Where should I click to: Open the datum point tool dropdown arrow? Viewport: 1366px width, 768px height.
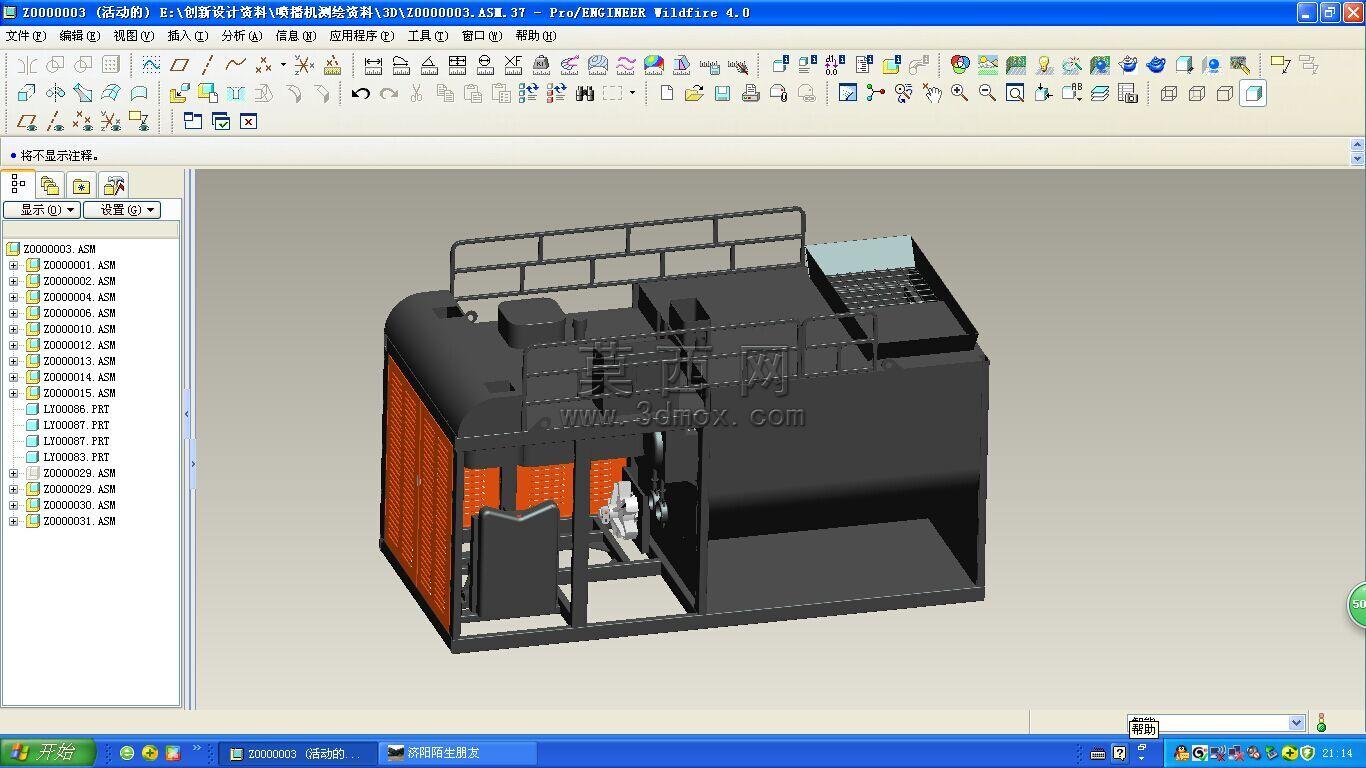[283, 65]
